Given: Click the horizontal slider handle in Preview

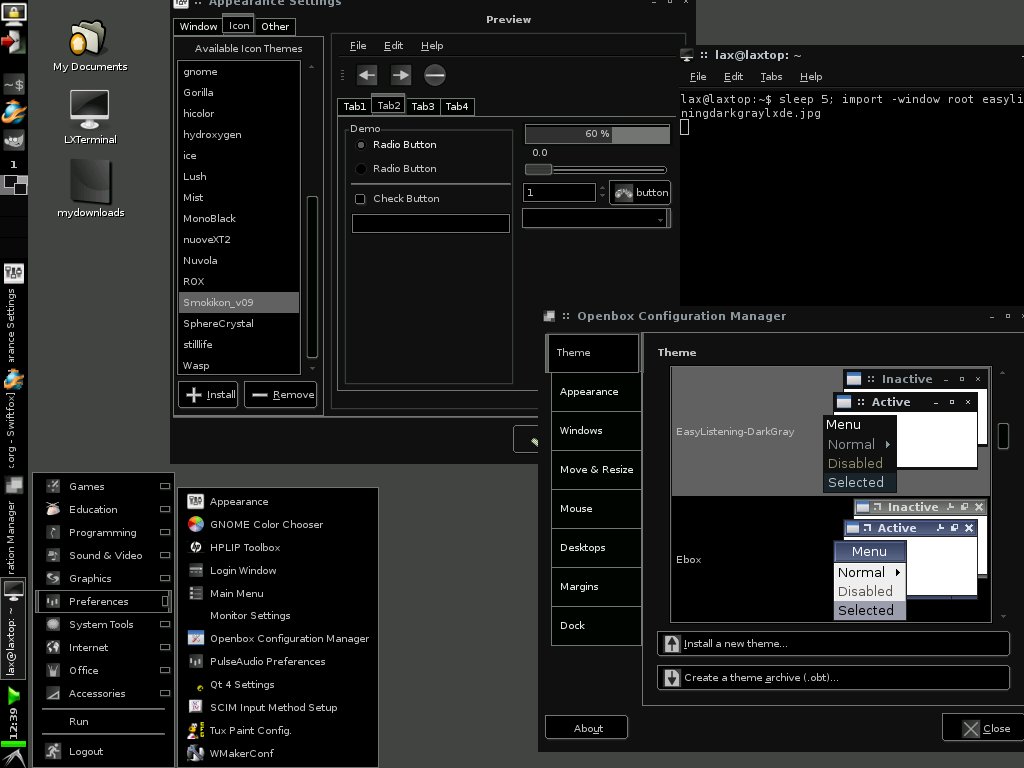Looking at the screenshot, I should 539,170.
